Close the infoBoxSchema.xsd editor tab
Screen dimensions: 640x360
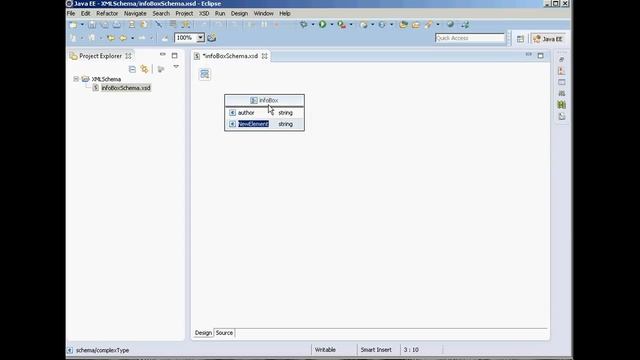tap(264, 56)
